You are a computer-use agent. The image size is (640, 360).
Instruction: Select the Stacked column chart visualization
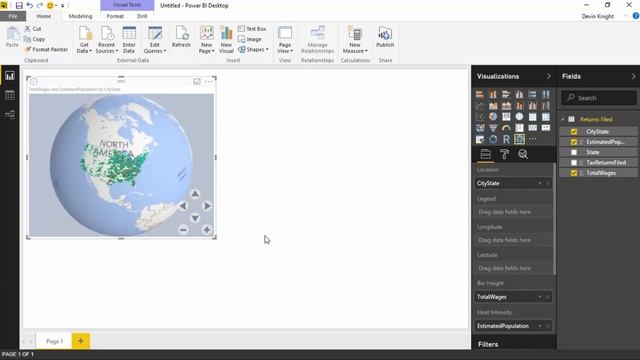(493, 94)
